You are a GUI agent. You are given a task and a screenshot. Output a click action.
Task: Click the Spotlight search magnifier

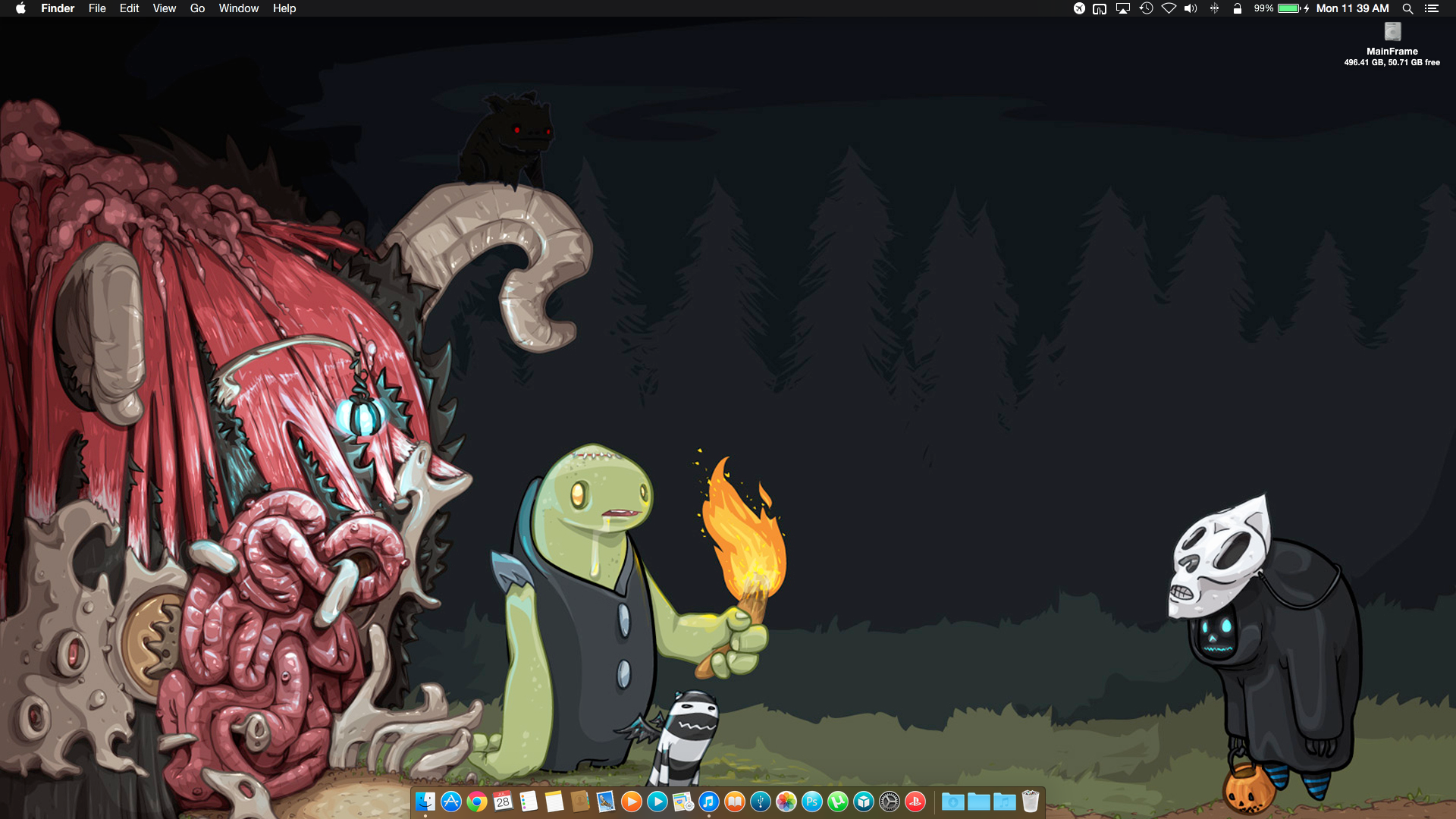coord(1407,8)
